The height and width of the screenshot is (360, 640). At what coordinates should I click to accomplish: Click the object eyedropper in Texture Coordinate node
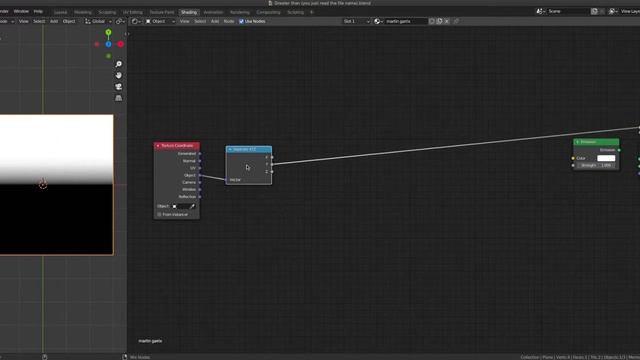[193, 206]
